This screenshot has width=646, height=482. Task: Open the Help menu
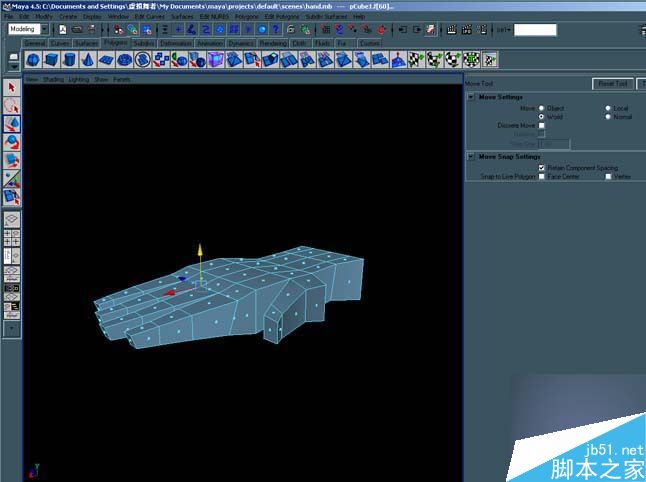click(359, 16)
